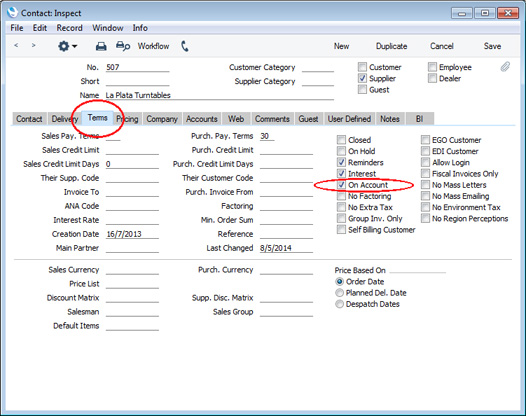Viewport: 526px width, 416px height.
Task: Open the gear operations menu
Action: coord(67,46)
